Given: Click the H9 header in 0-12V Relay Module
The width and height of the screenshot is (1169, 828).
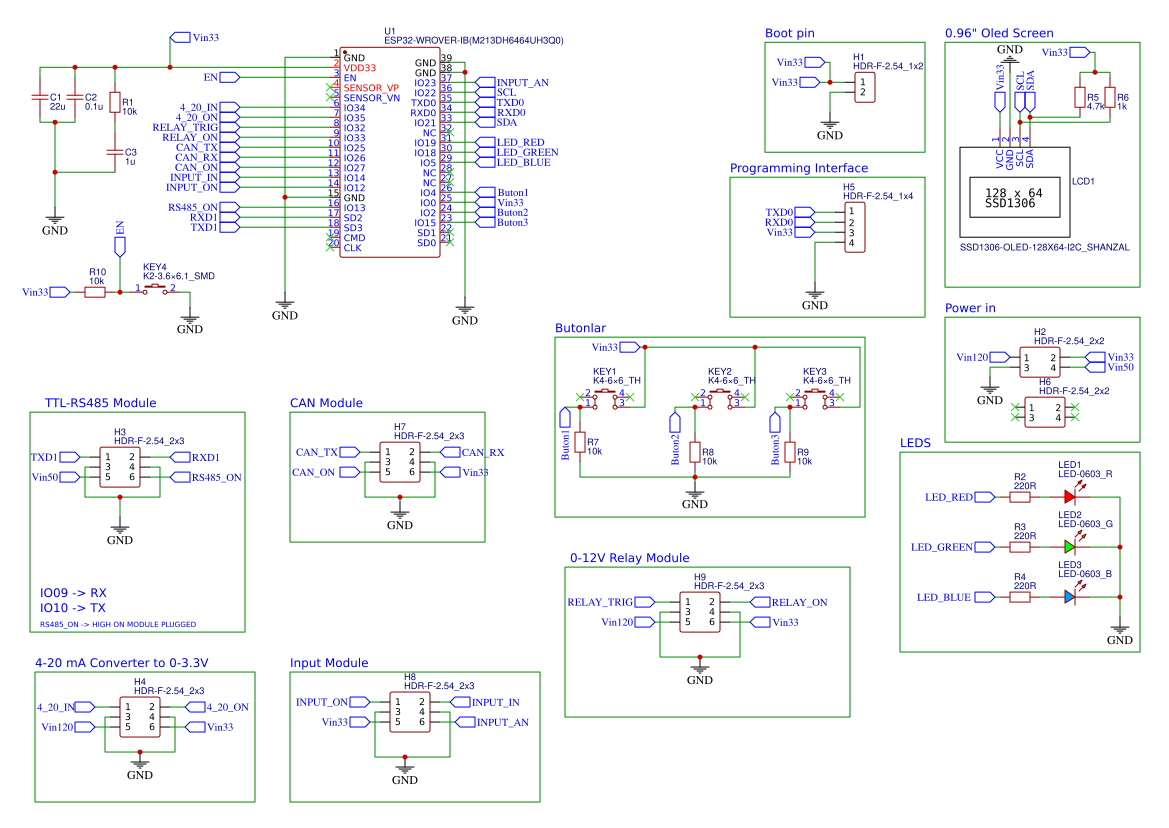Looking at the screenshot, I should point(699,610).
